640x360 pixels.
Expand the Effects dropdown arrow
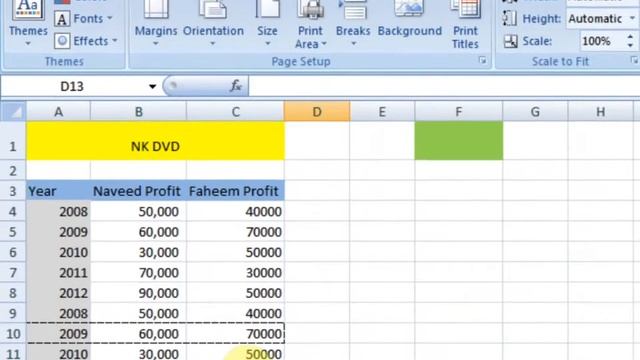click(x=115, y=40)
